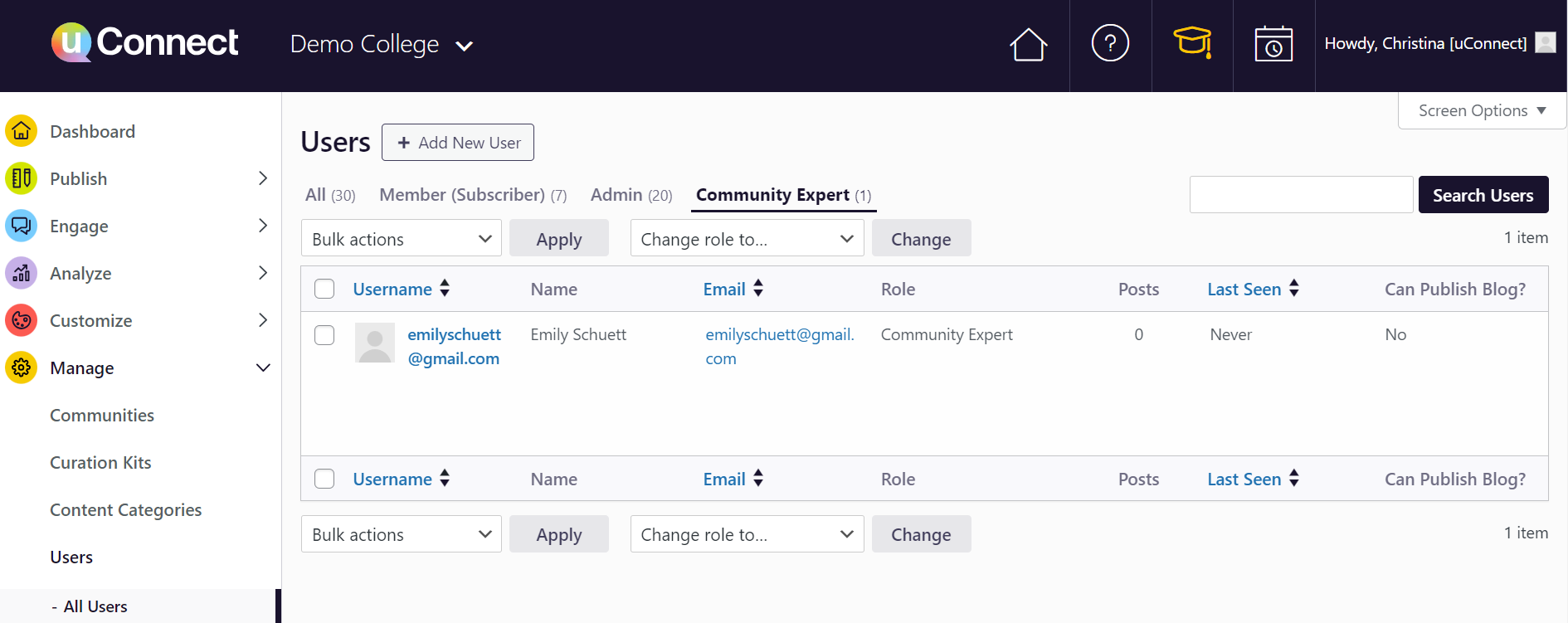
Task: Click the graduation cap icon
Action: 1192,42
